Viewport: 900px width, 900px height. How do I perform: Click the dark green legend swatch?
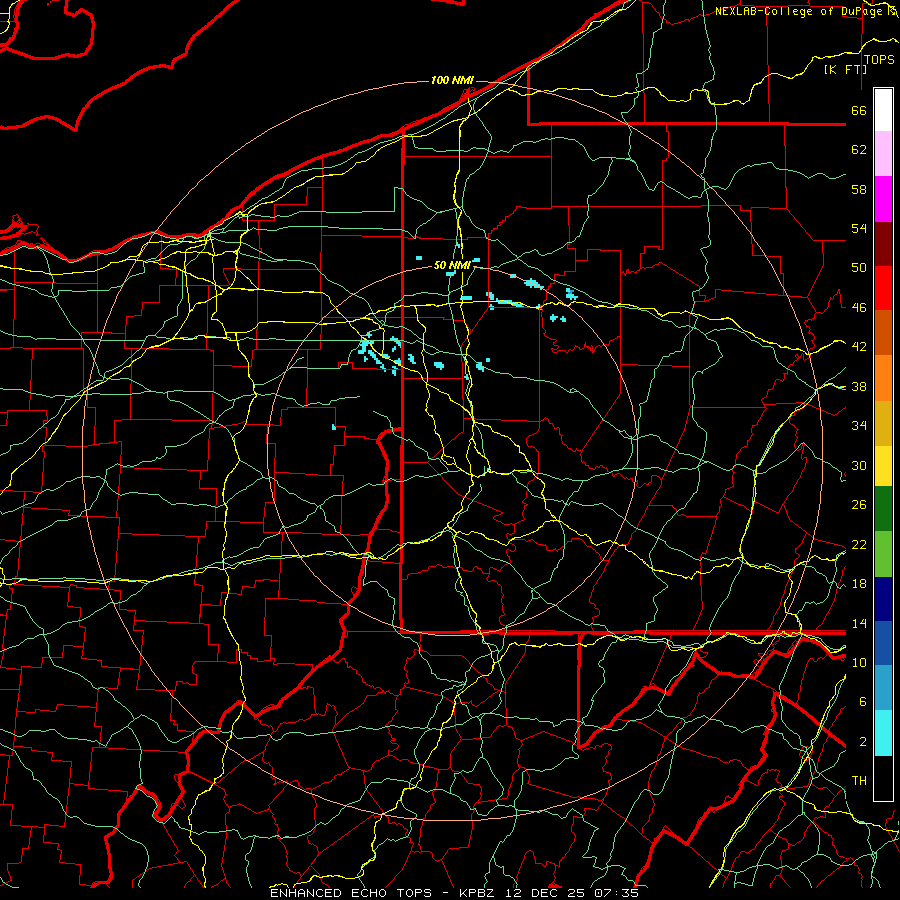(883, 509)
